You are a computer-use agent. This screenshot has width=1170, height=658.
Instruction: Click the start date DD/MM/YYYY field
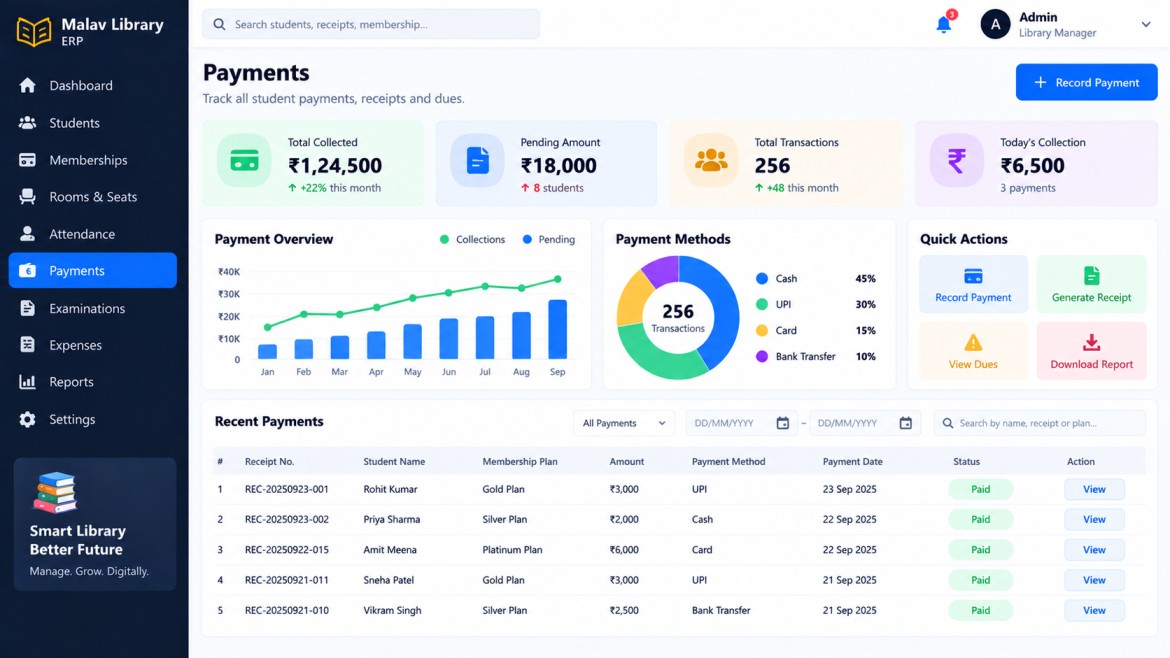(741, 423)
